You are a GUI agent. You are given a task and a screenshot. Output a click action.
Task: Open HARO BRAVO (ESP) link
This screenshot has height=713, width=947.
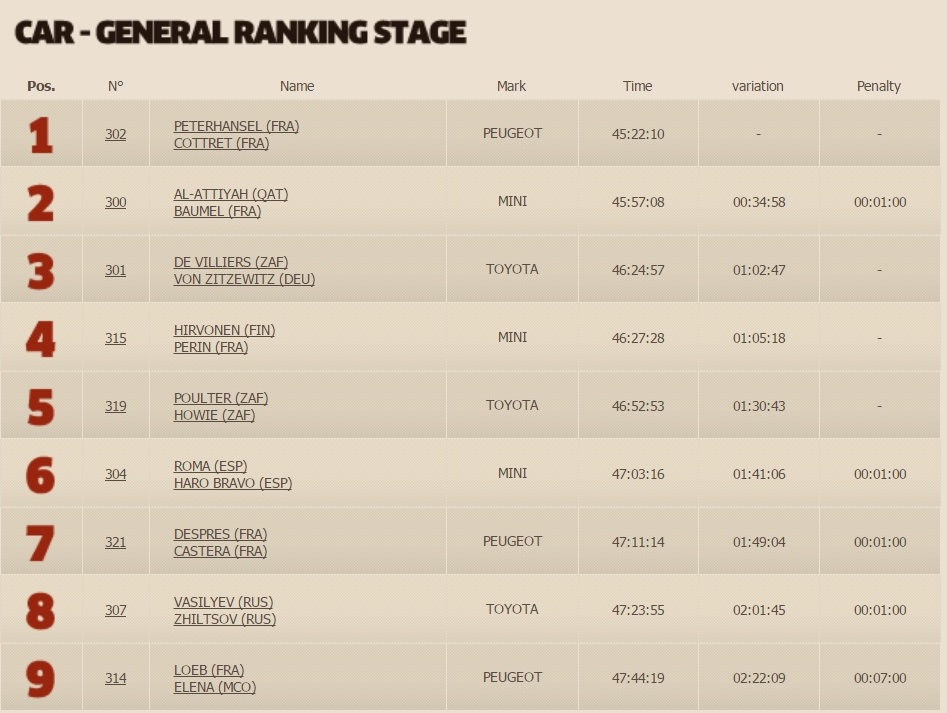point(233,483)
